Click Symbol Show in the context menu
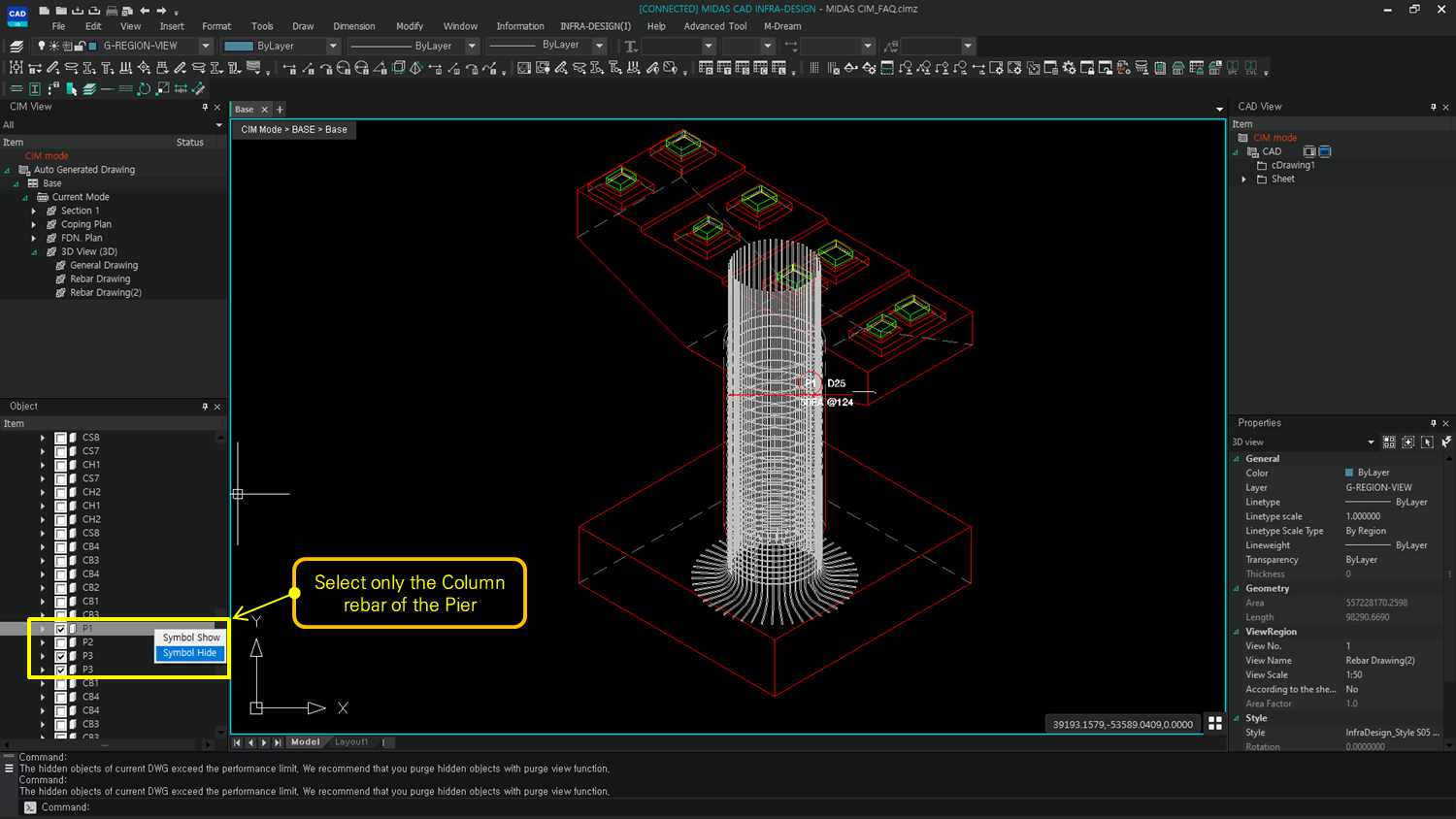The width and height of the screenshot is (1456, 819). 189,637
